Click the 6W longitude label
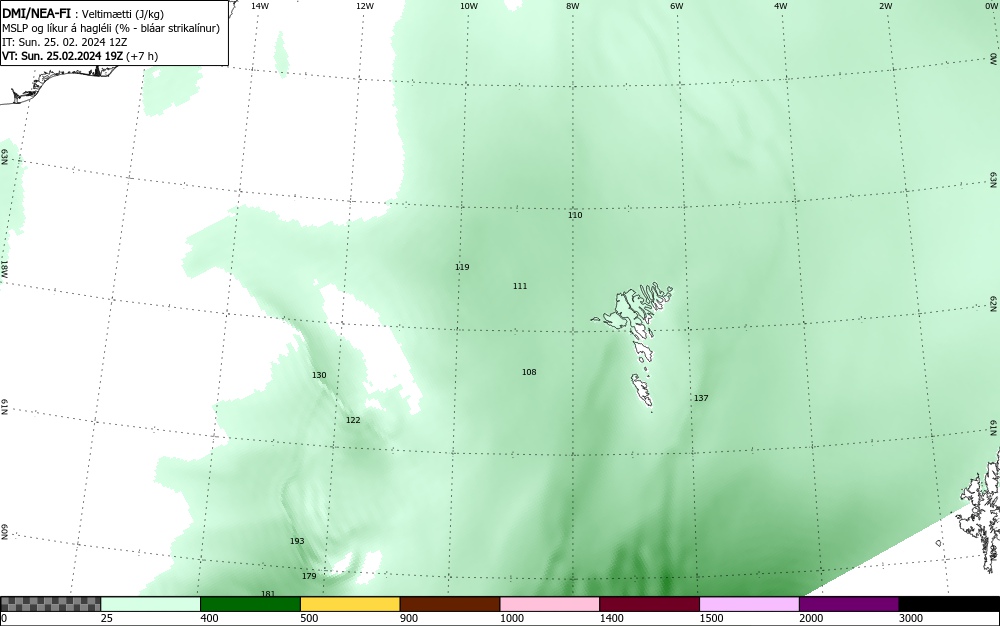The image size is (1000, 626). (x=677, y=6)
